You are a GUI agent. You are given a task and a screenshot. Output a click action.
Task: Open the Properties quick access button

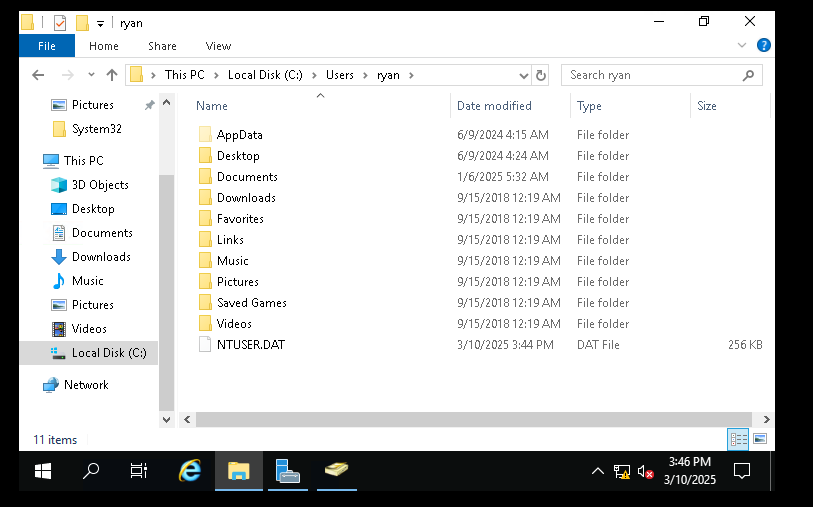pos(59,22)
